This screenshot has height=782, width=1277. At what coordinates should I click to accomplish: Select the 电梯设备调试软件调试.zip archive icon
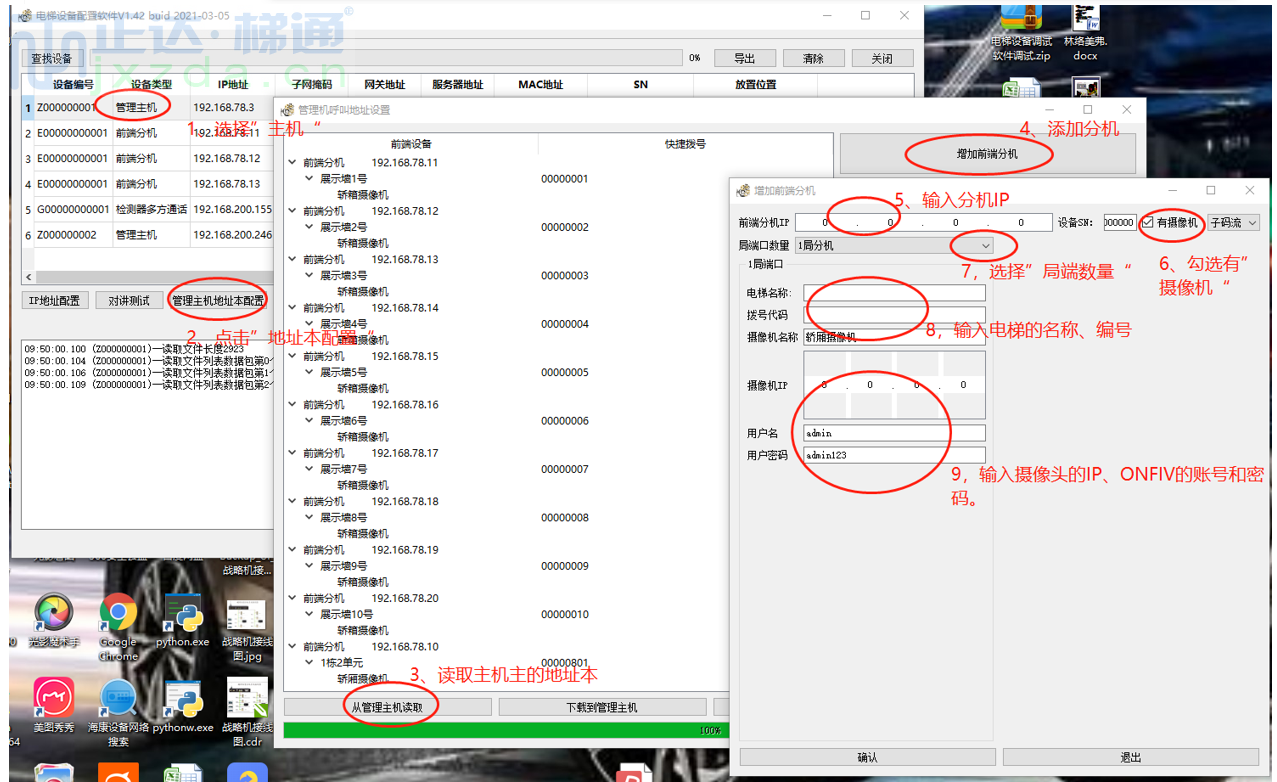[1021, 20]
